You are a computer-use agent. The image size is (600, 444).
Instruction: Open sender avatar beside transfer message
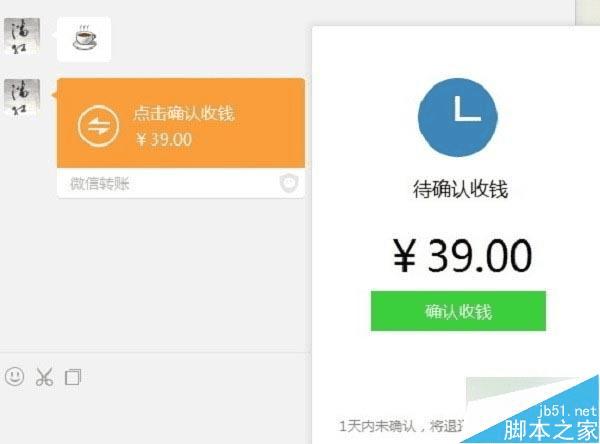click(x=22, y=97)
